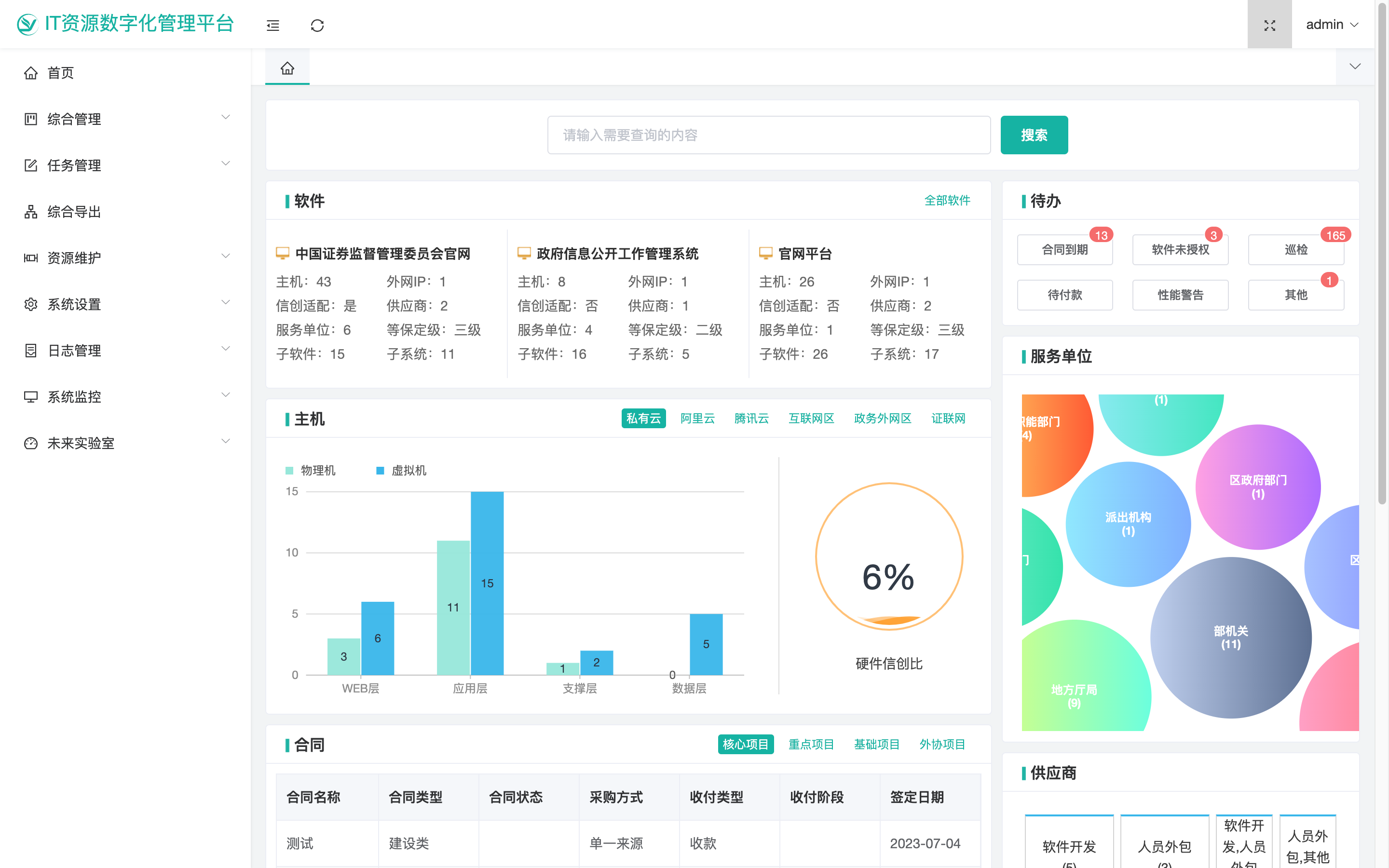The width and height of the screenshot is (1389, 868).
Task: Select the home tab in the tab bar
Action: click(x=287, y=68)
